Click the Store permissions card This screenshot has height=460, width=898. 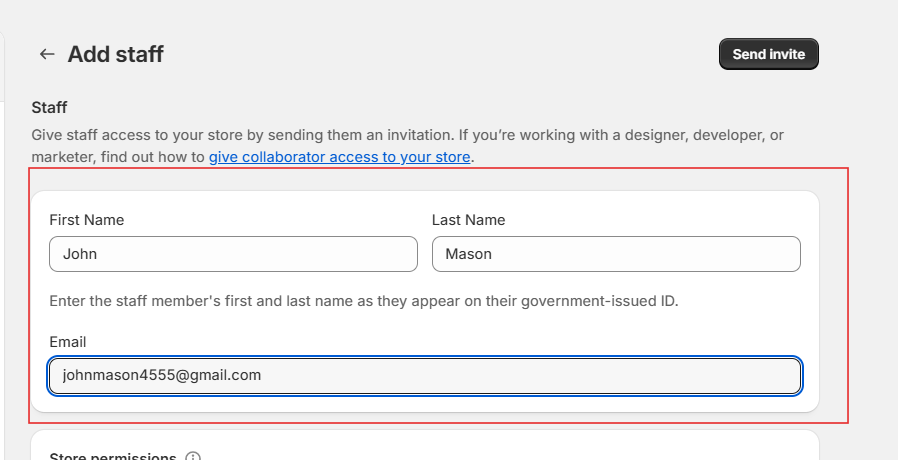(500, 447)
